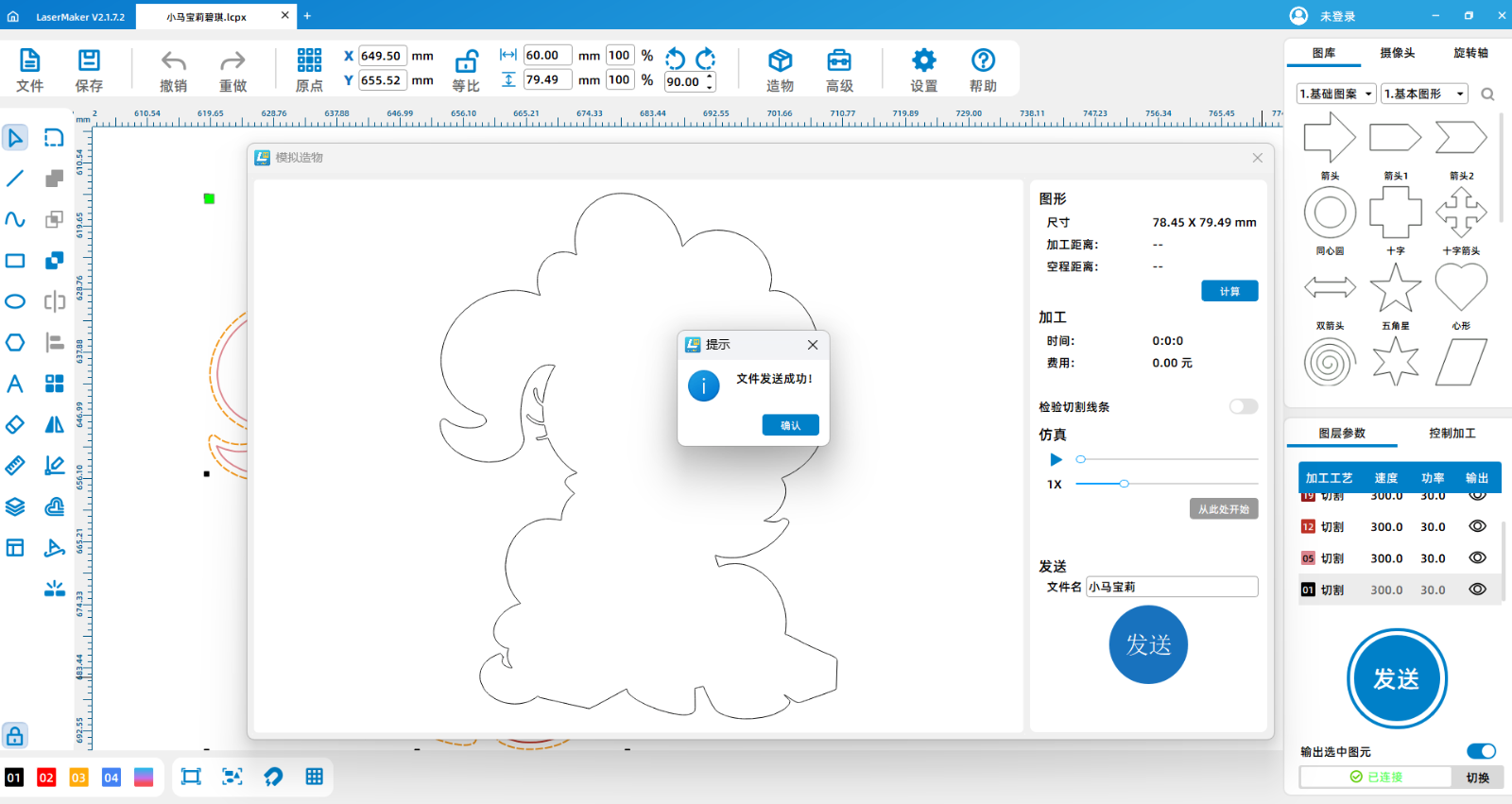1512x804 pixels.
Task: Click the 计算 button
Action: tap(1229, 291)
